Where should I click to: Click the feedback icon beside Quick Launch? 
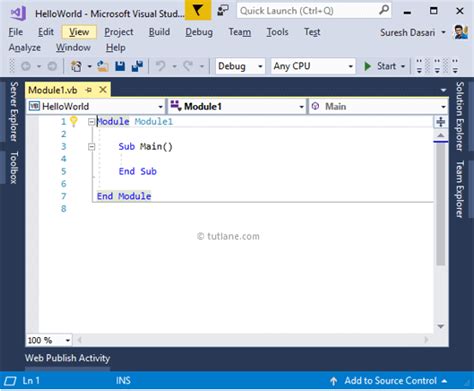tap(223, 10)
